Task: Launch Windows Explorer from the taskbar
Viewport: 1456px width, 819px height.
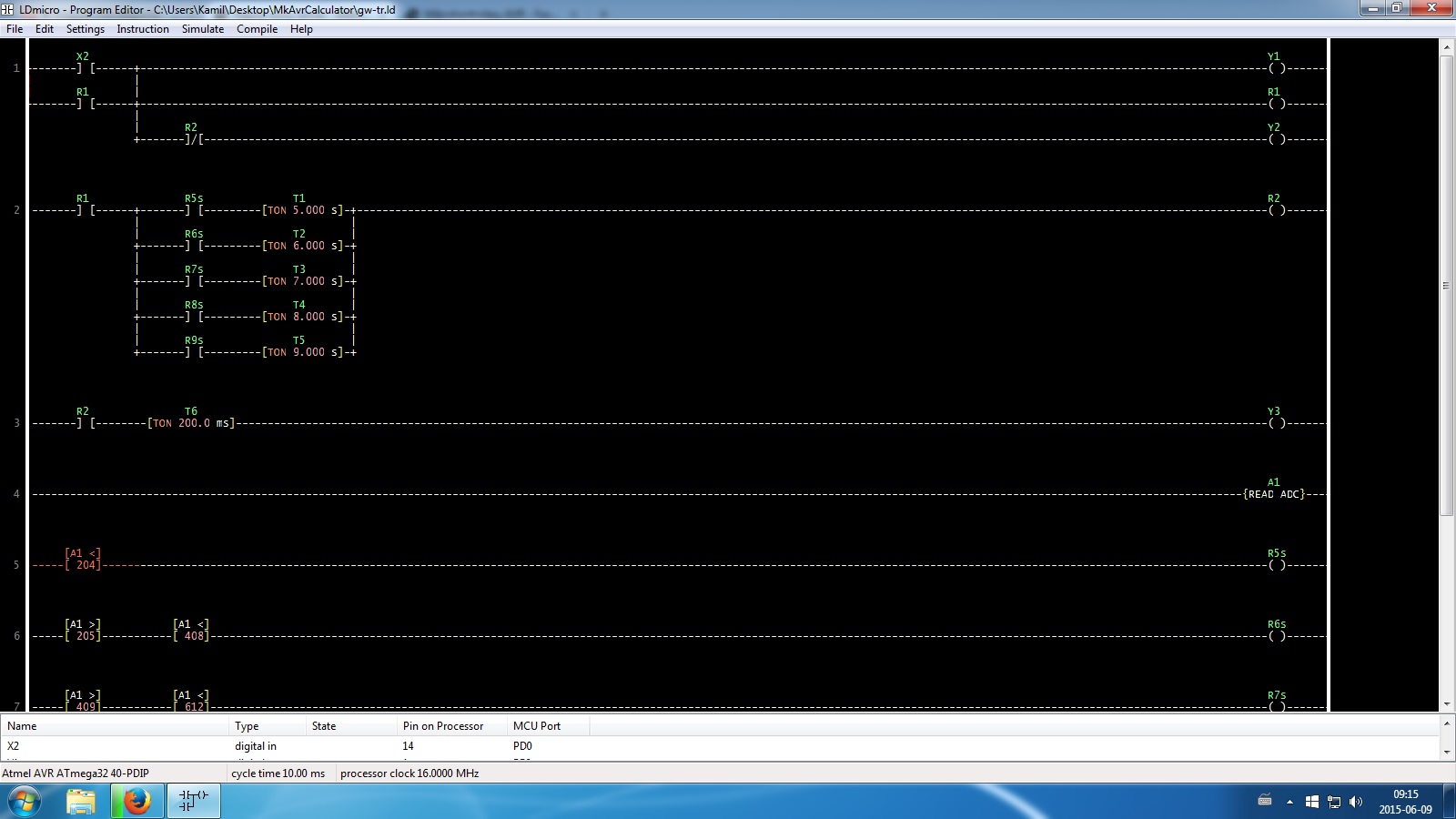Action: (x=81, y=802)
